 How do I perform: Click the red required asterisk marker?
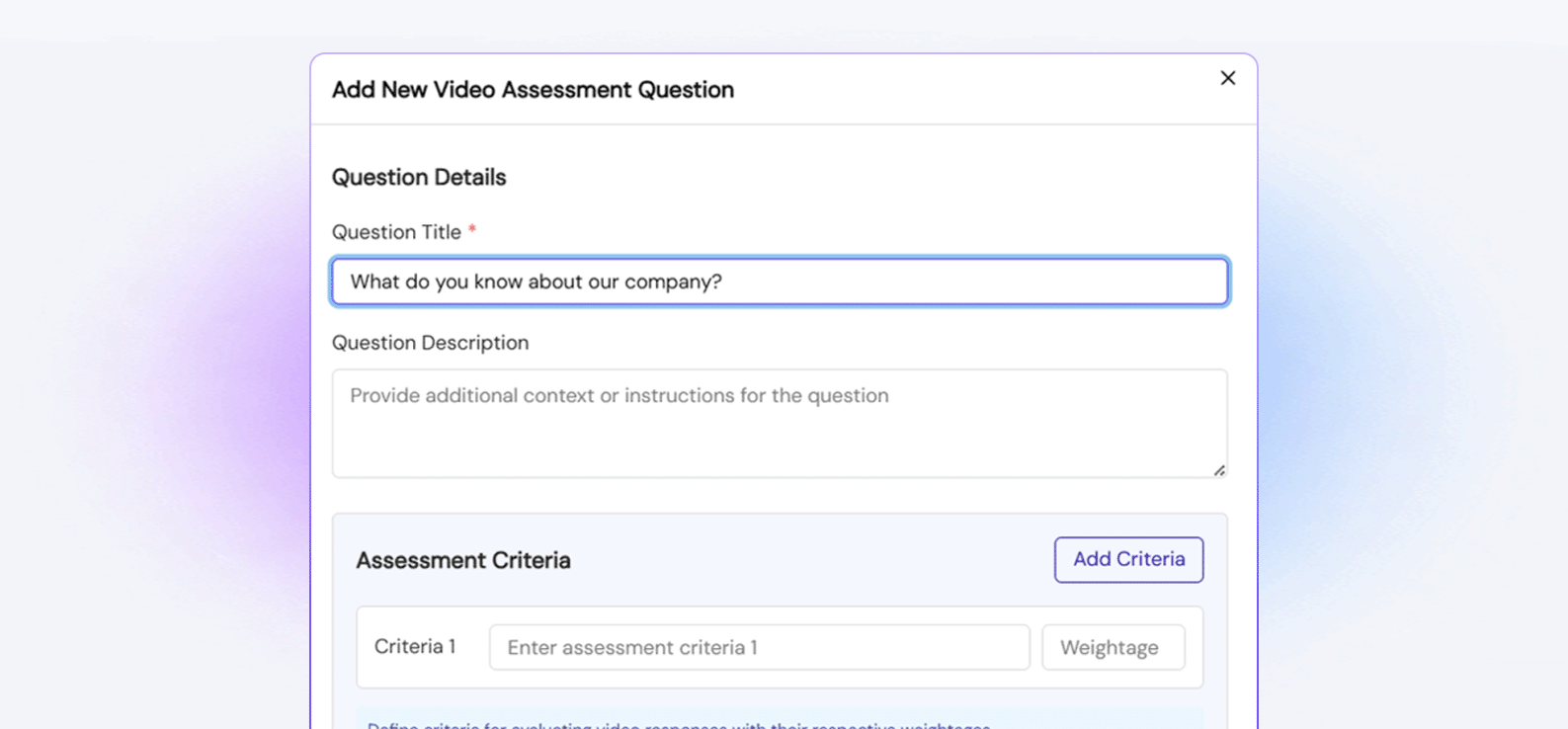point(472,231)
